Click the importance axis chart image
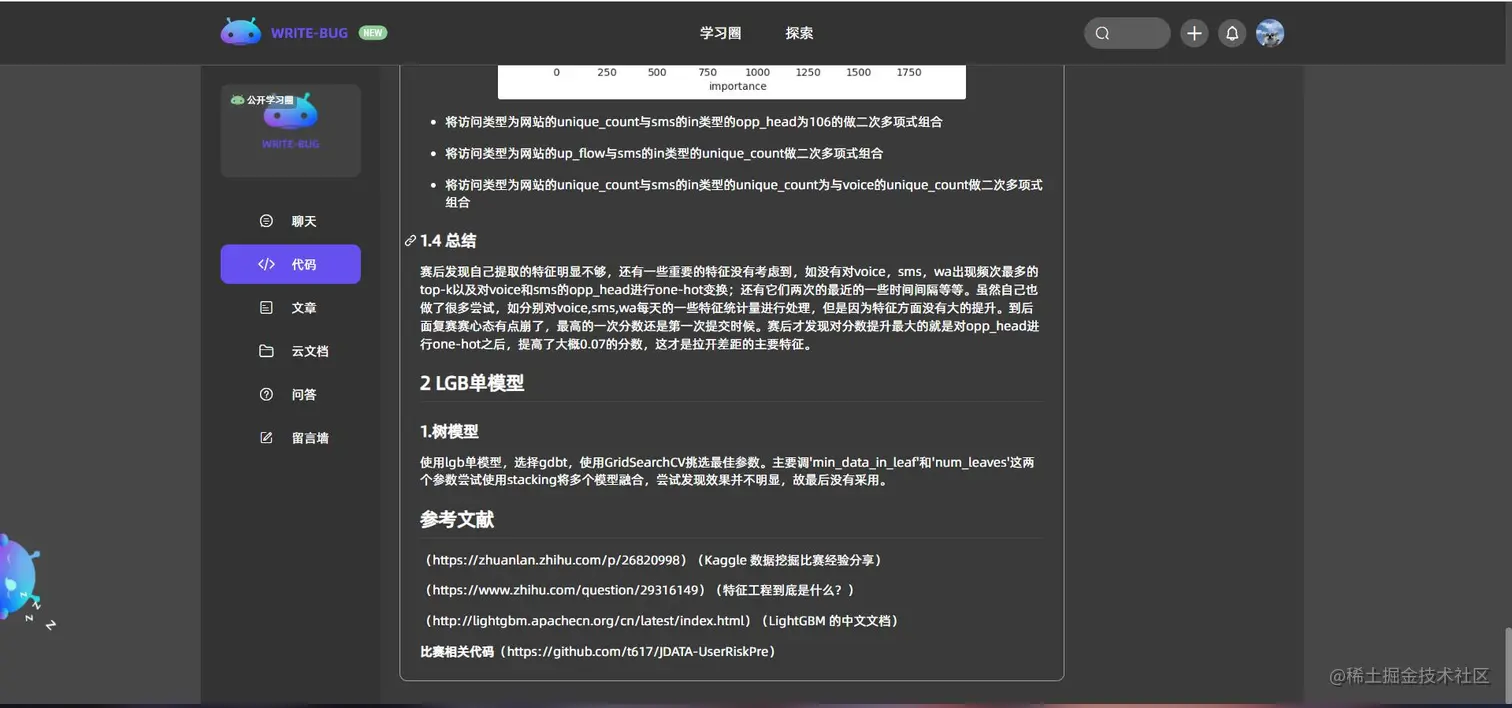 (732, 81)
